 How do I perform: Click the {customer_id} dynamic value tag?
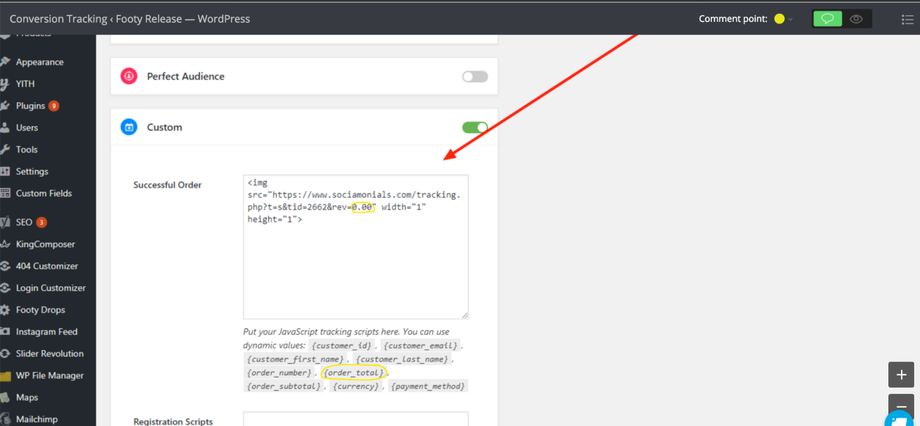click(x=342, y=344)
